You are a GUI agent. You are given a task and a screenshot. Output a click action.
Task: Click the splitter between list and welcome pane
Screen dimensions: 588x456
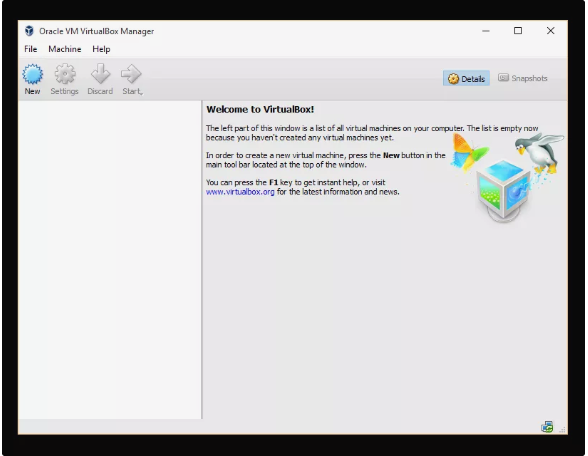202,260
